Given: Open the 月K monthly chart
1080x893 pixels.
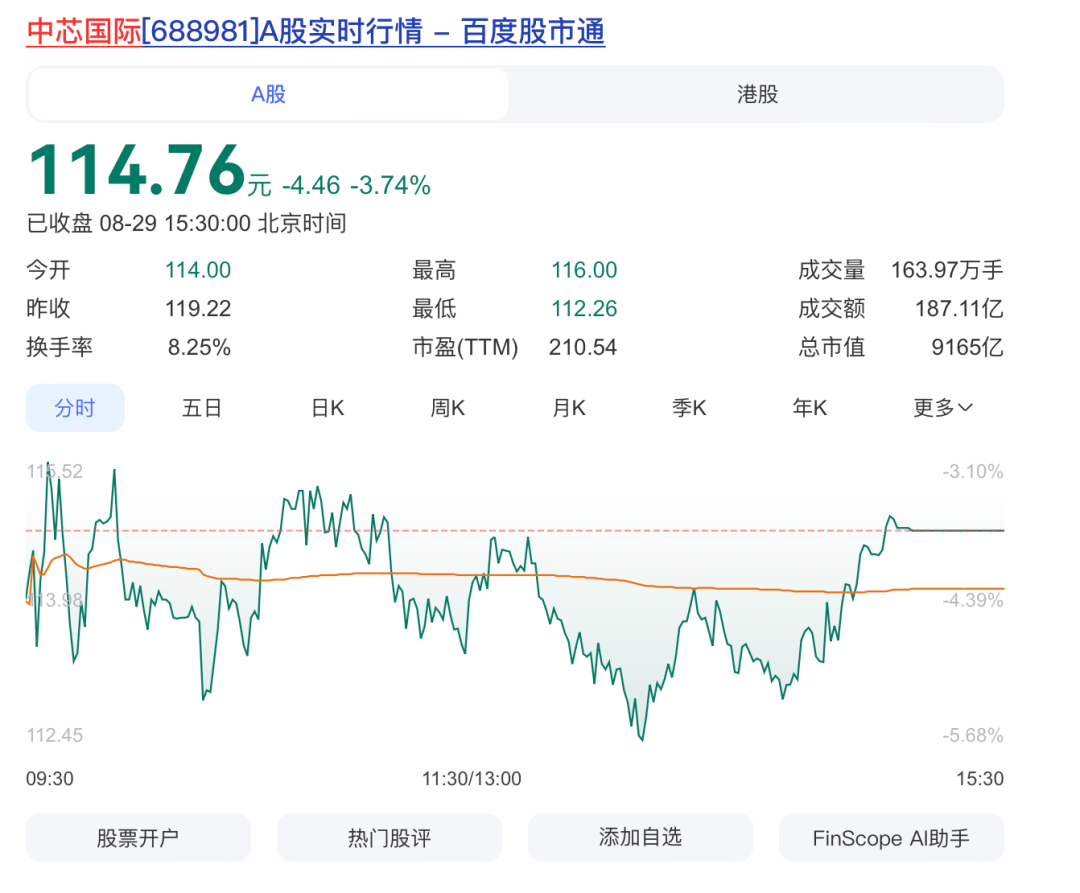Looking at the screenshot, I should (x=568, y=408).
